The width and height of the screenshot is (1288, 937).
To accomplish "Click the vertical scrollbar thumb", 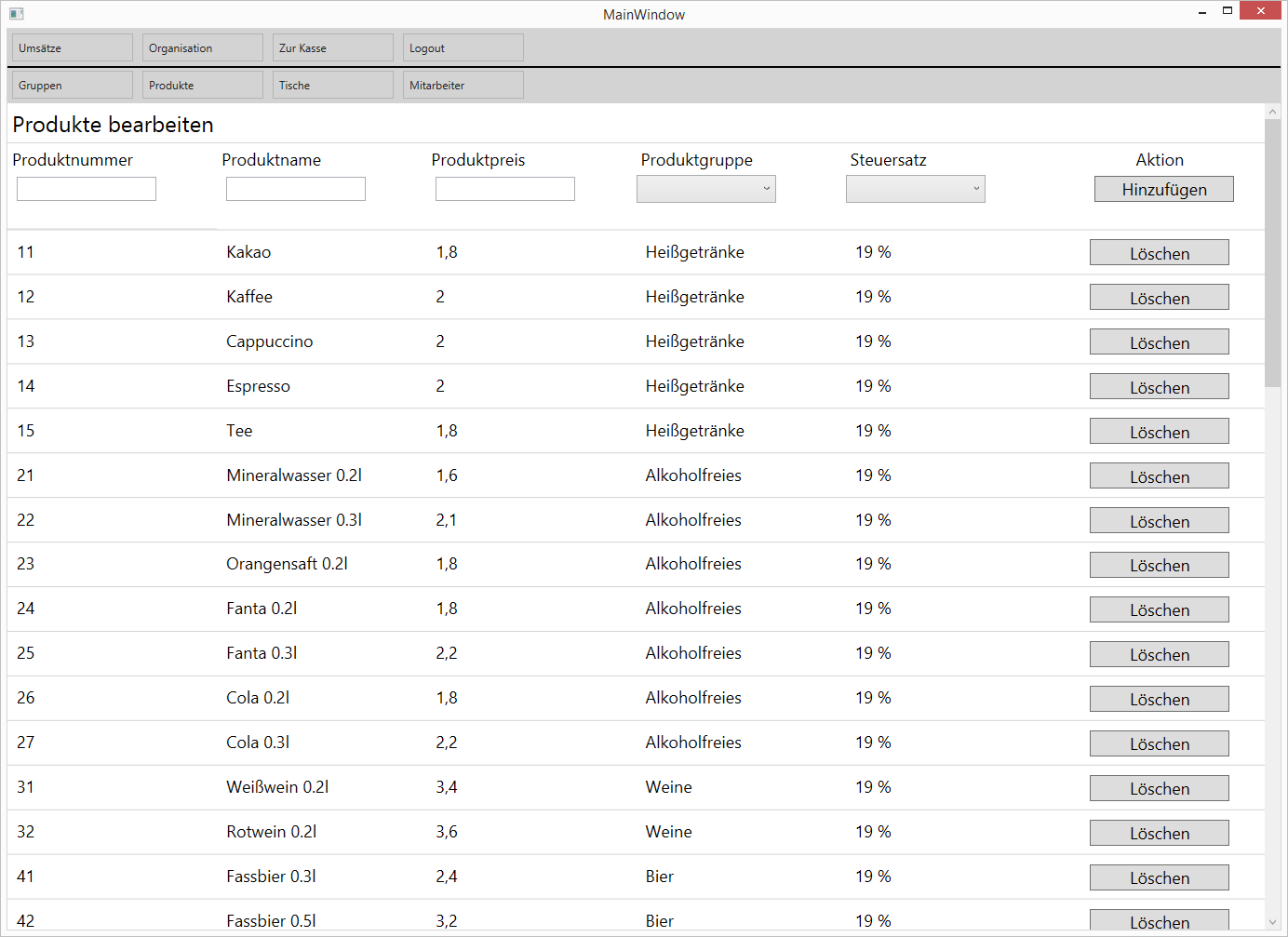I will tap(1272, 251).
